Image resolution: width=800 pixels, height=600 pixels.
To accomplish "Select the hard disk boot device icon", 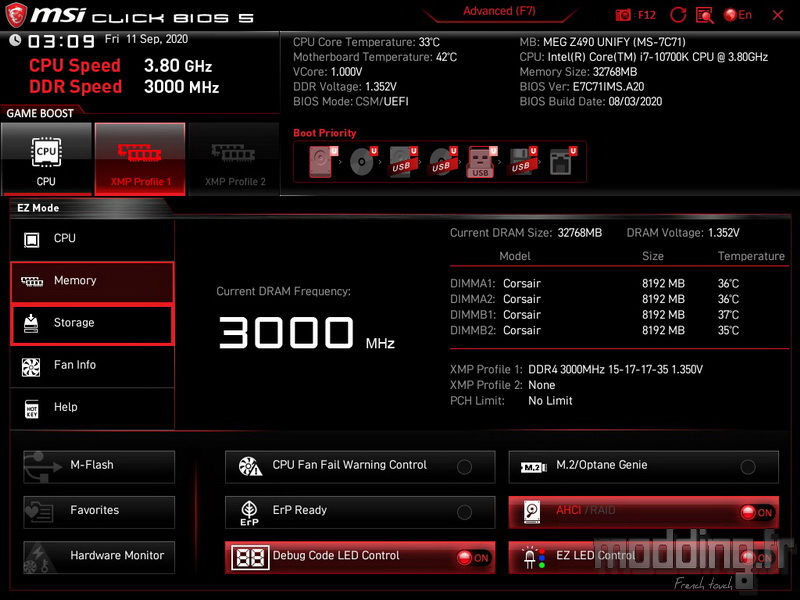I will [x=322, y=162].
